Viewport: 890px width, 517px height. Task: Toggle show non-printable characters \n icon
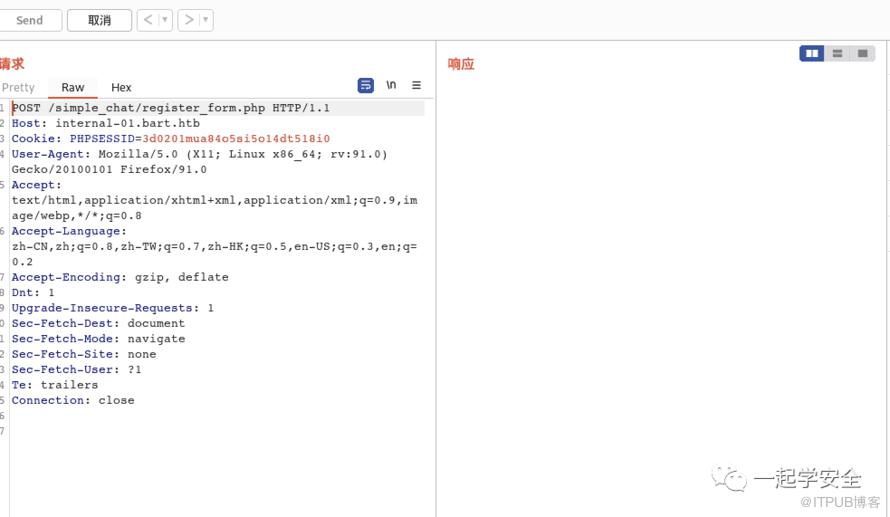[x=391, y=85]
